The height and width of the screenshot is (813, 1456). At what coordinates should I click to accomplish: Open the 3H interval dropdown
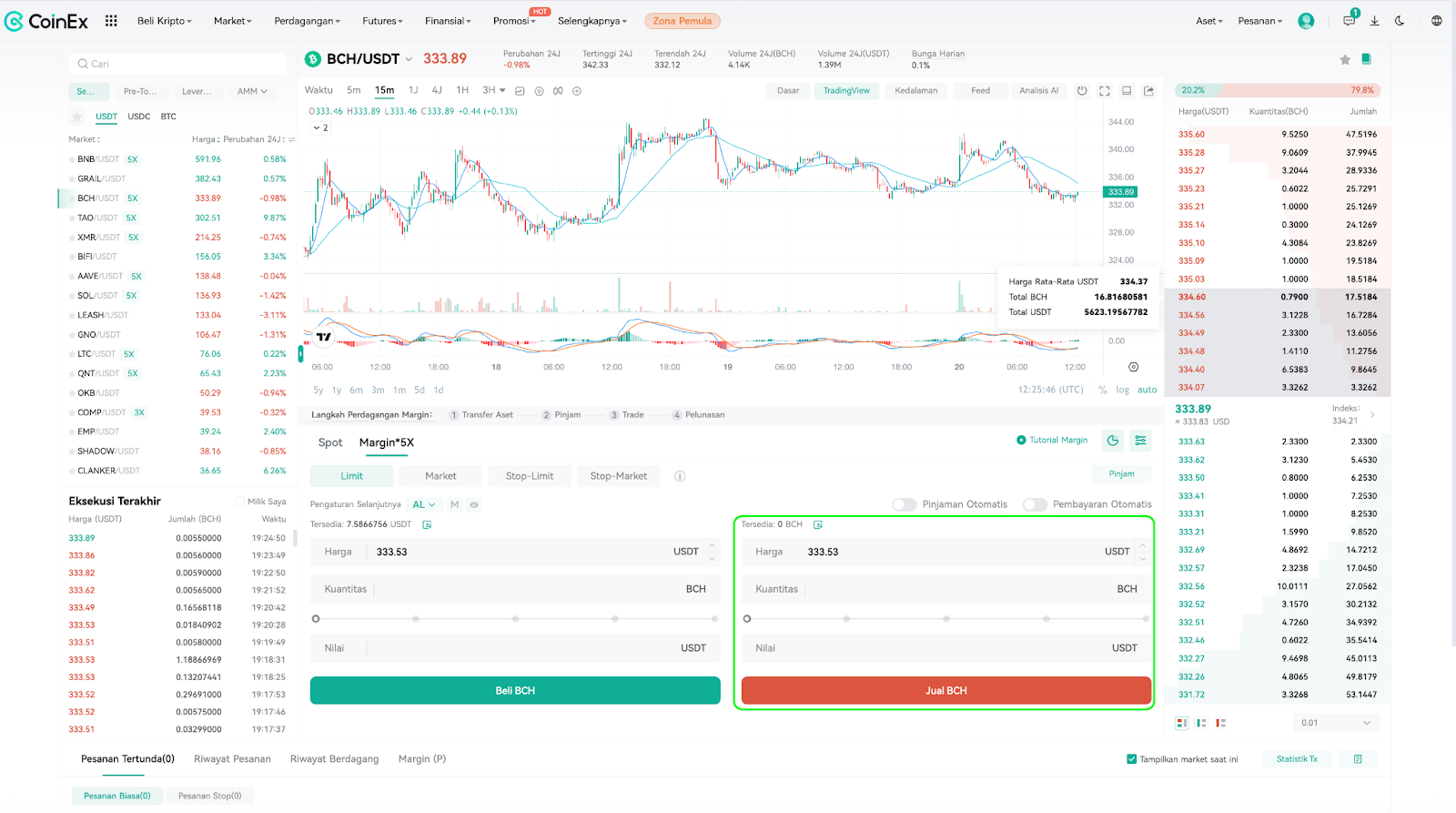click(494, 90)
